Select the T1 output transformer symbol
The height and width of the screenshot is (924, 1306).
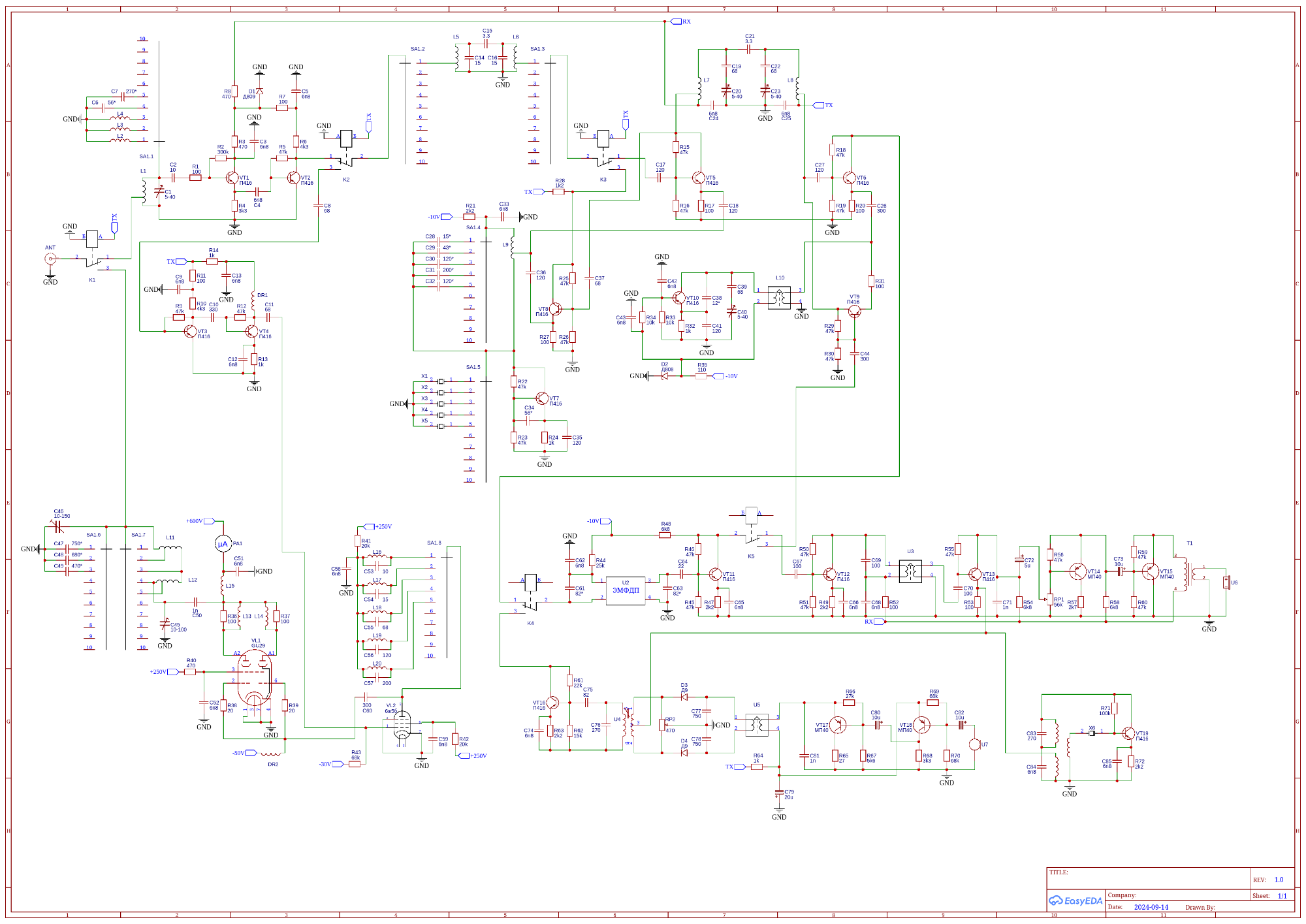[1189, 573]
